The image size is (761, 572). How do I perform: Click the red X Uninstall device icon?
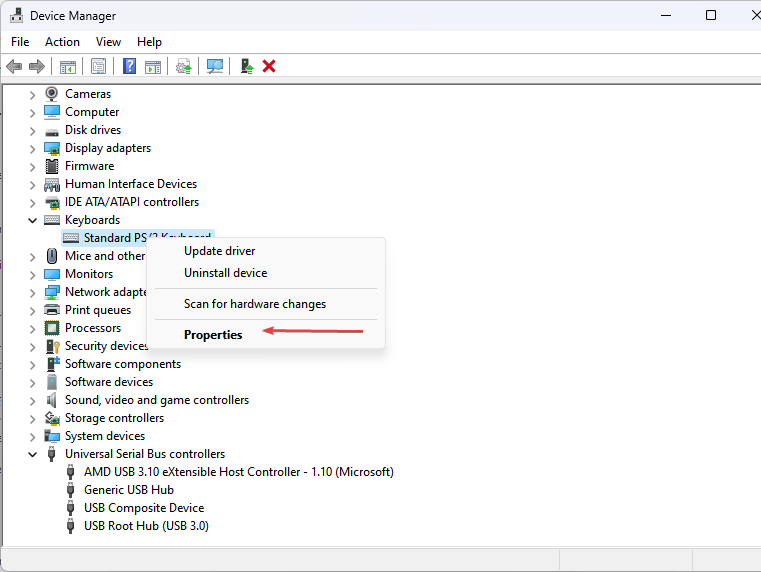tap(269, 66)
